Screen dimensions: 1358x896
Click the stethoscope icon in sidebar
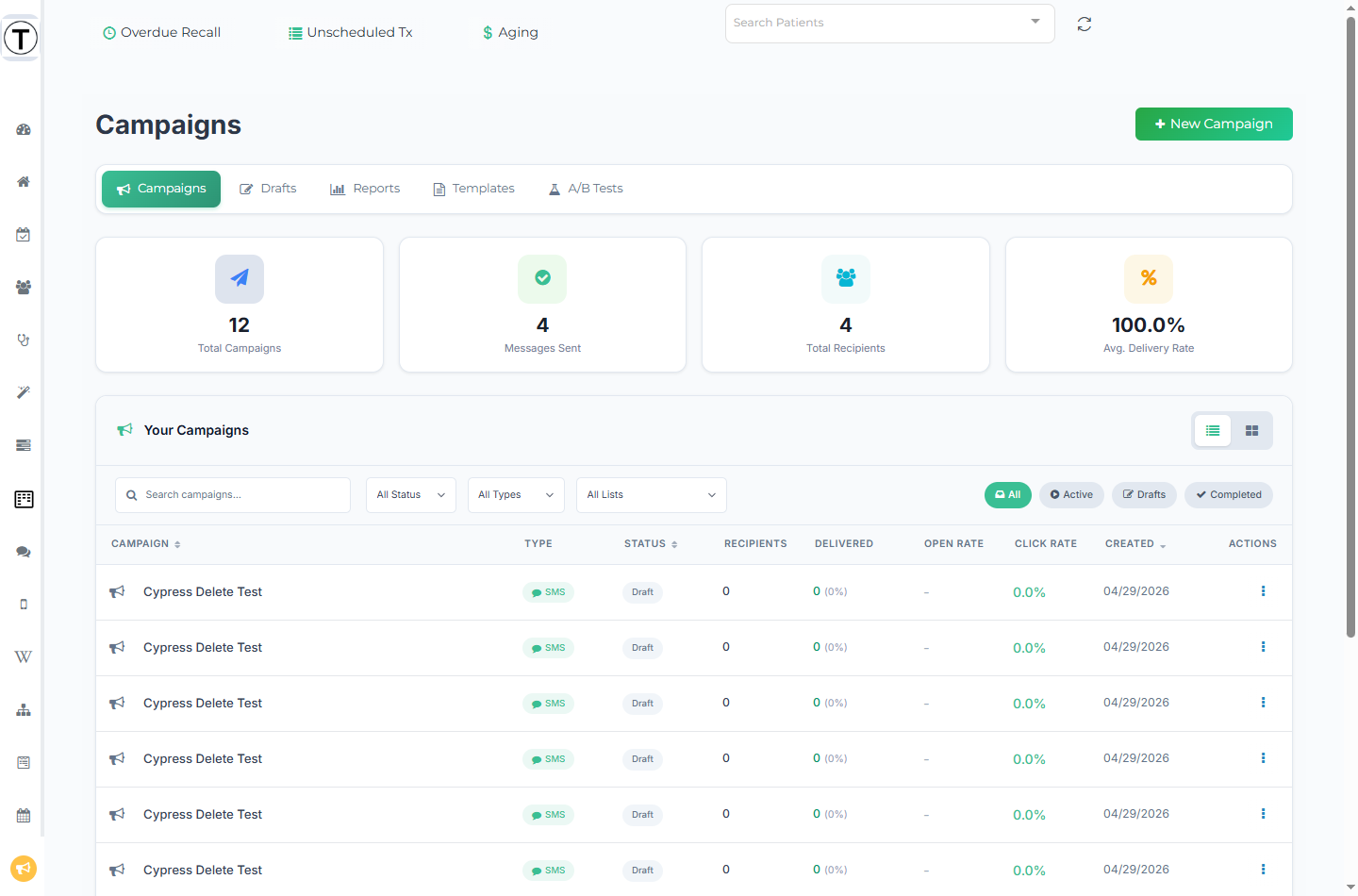coord(24,340)
